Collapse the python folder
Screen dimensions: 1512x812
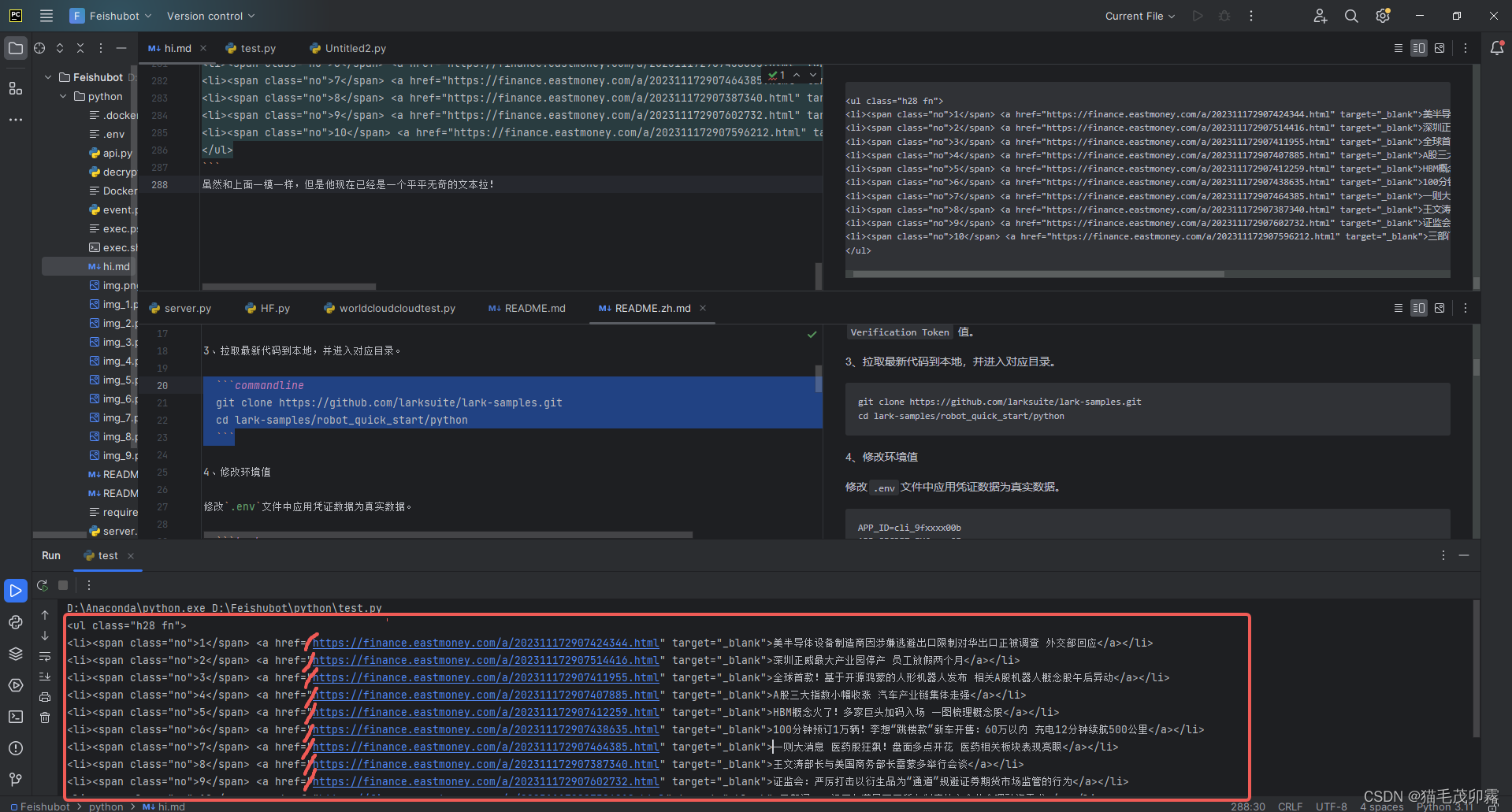[63, 96]
